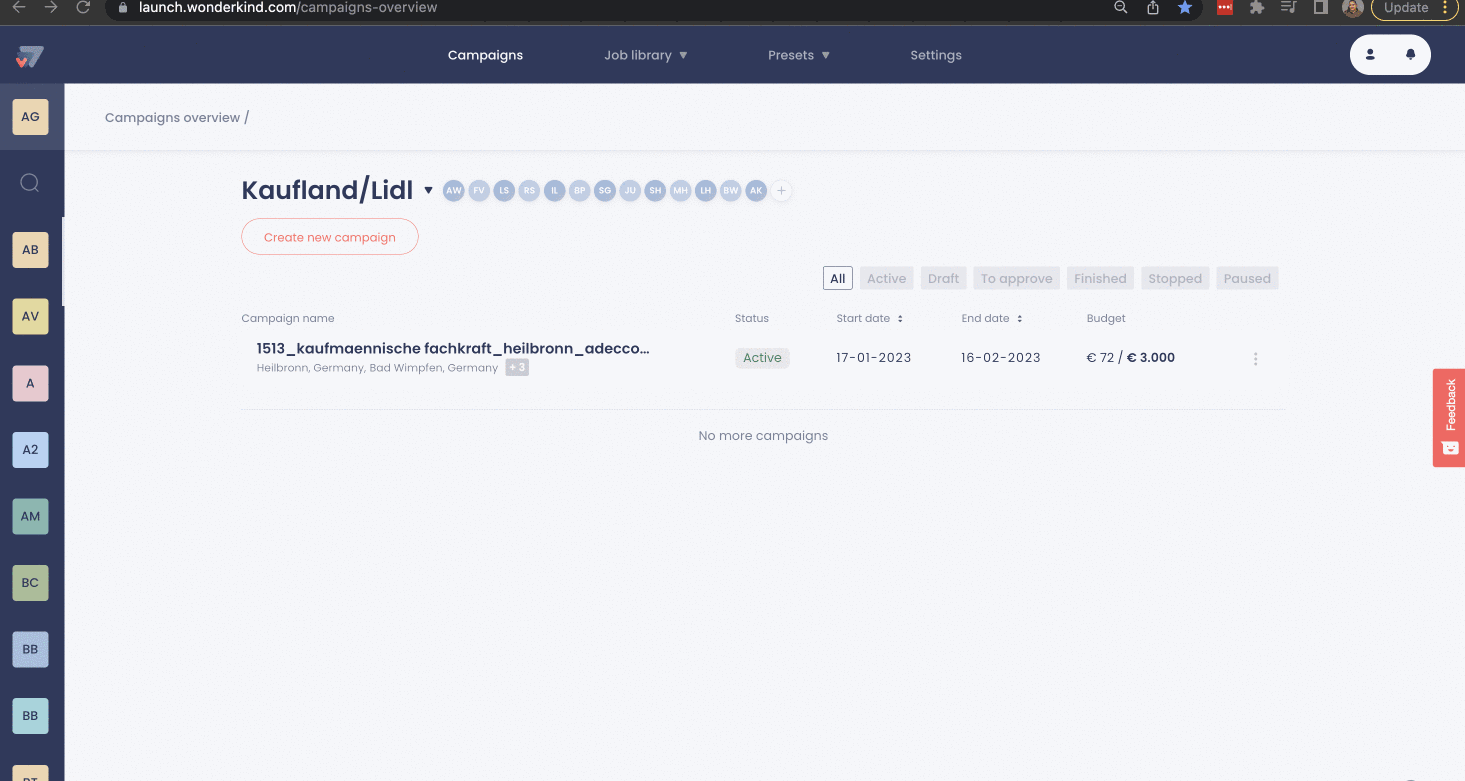
Task: Click the SH member avatar
Action: point(655,190)
